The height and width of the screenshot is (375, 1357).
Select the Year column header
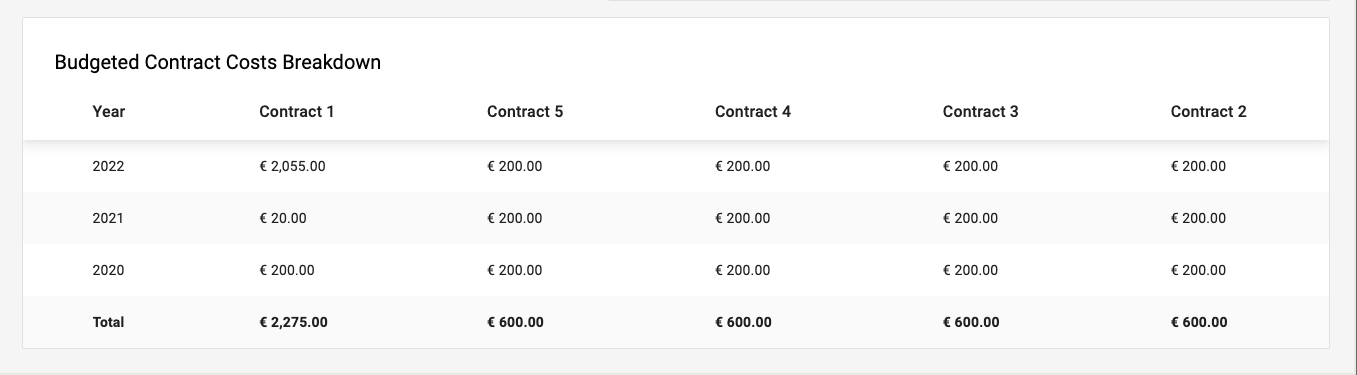pos(108,112)
